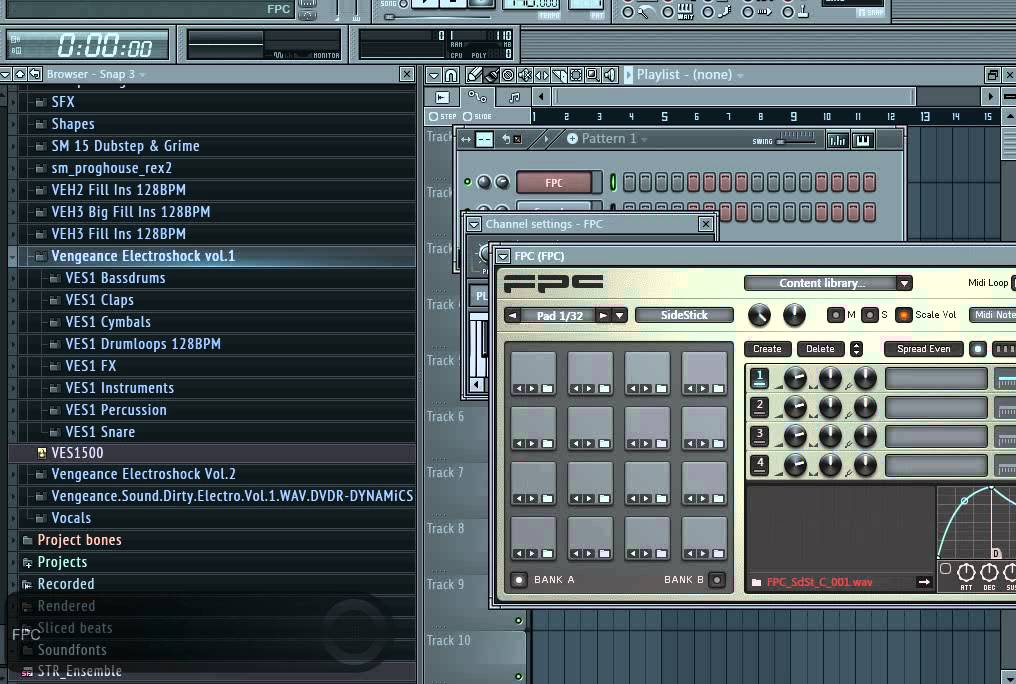Toggle the Playlist snap magnet icon
1016x684 pixels.
coord(451,75)
